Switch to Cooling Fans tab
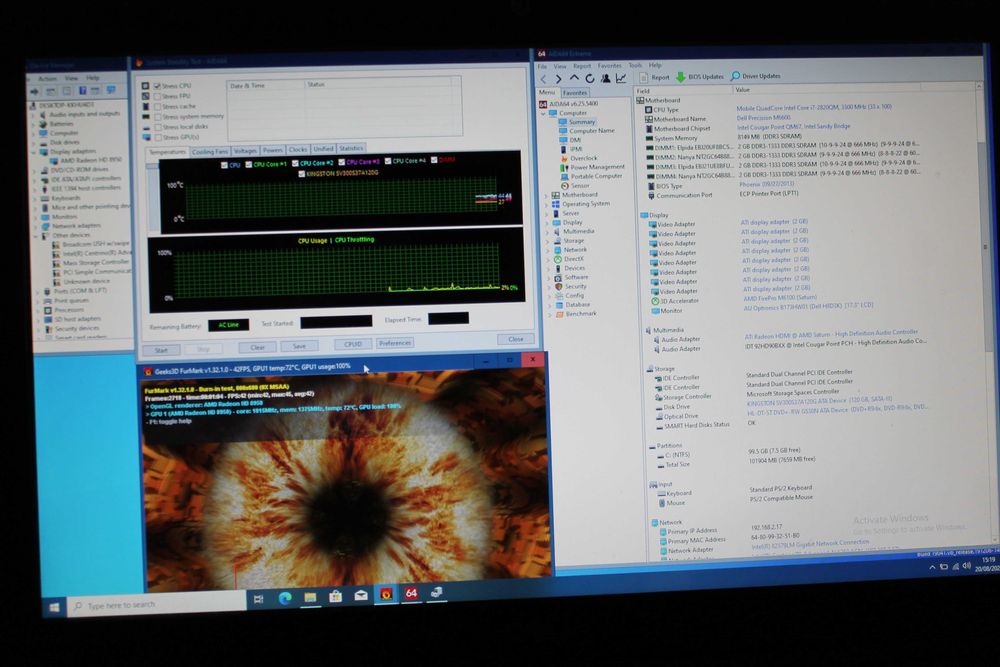Image resolution: width=1000 pixels, height=667 pixels. [210, 152]
